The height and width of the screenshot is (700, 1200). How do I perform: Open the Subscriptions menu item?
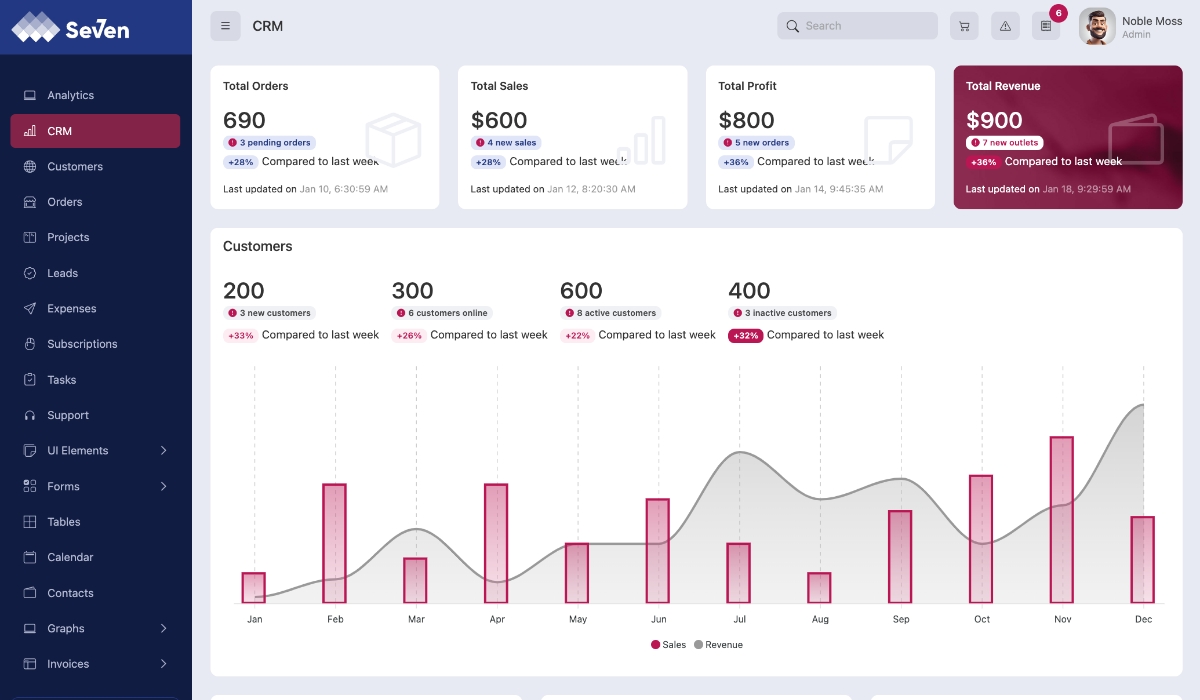95,344
